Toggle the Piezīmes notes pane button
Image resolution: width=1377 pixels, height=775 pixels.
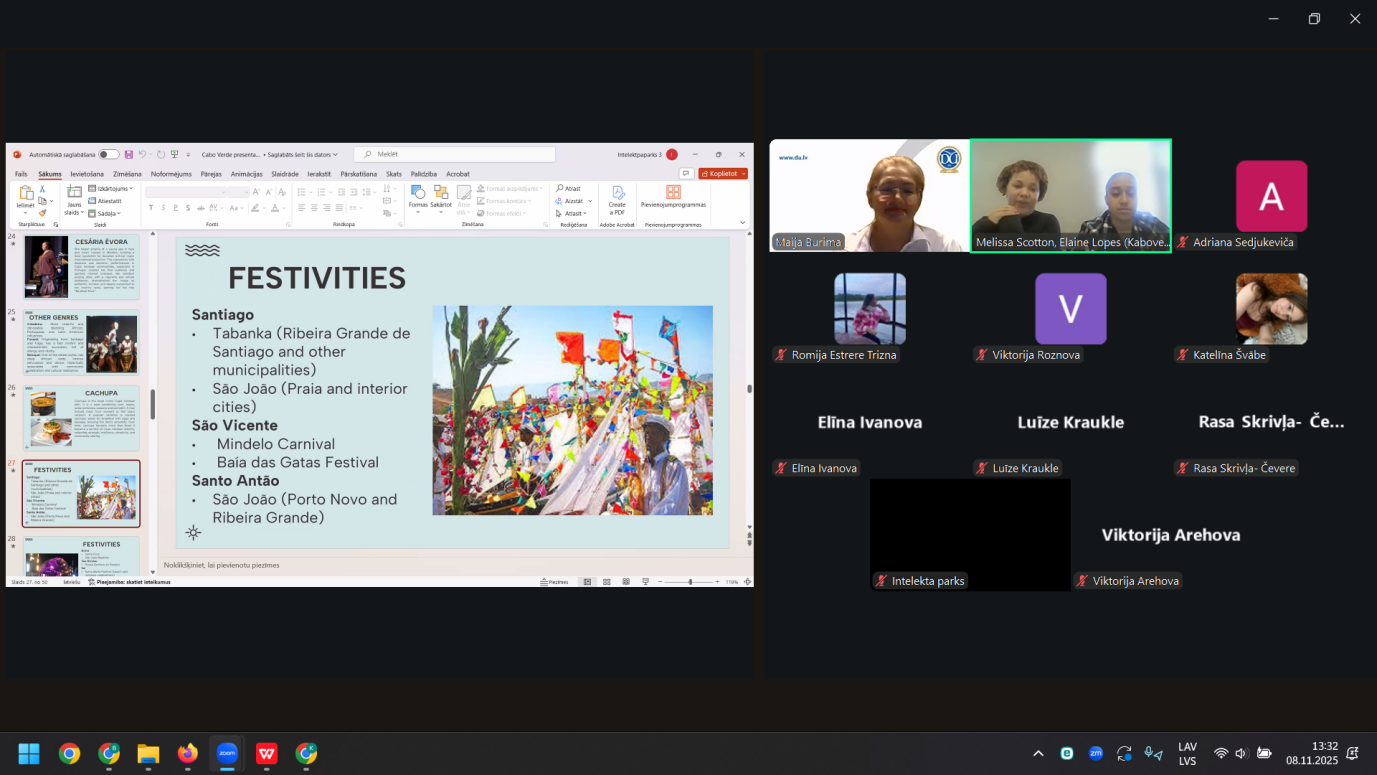(554, 581)
